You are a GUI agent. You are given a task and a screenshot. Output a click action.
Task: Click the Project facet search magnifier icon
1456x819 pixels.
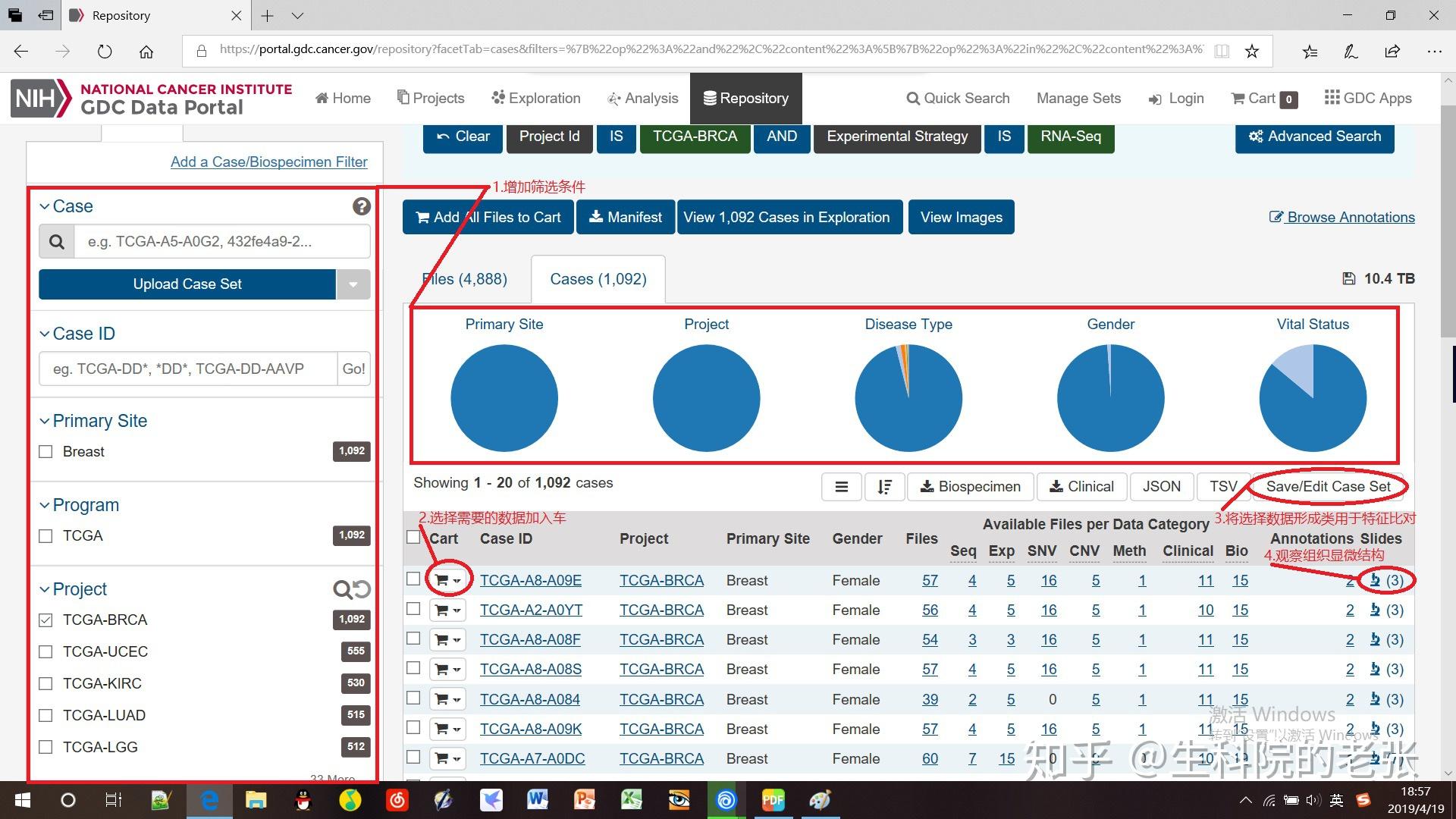point(342,589)
